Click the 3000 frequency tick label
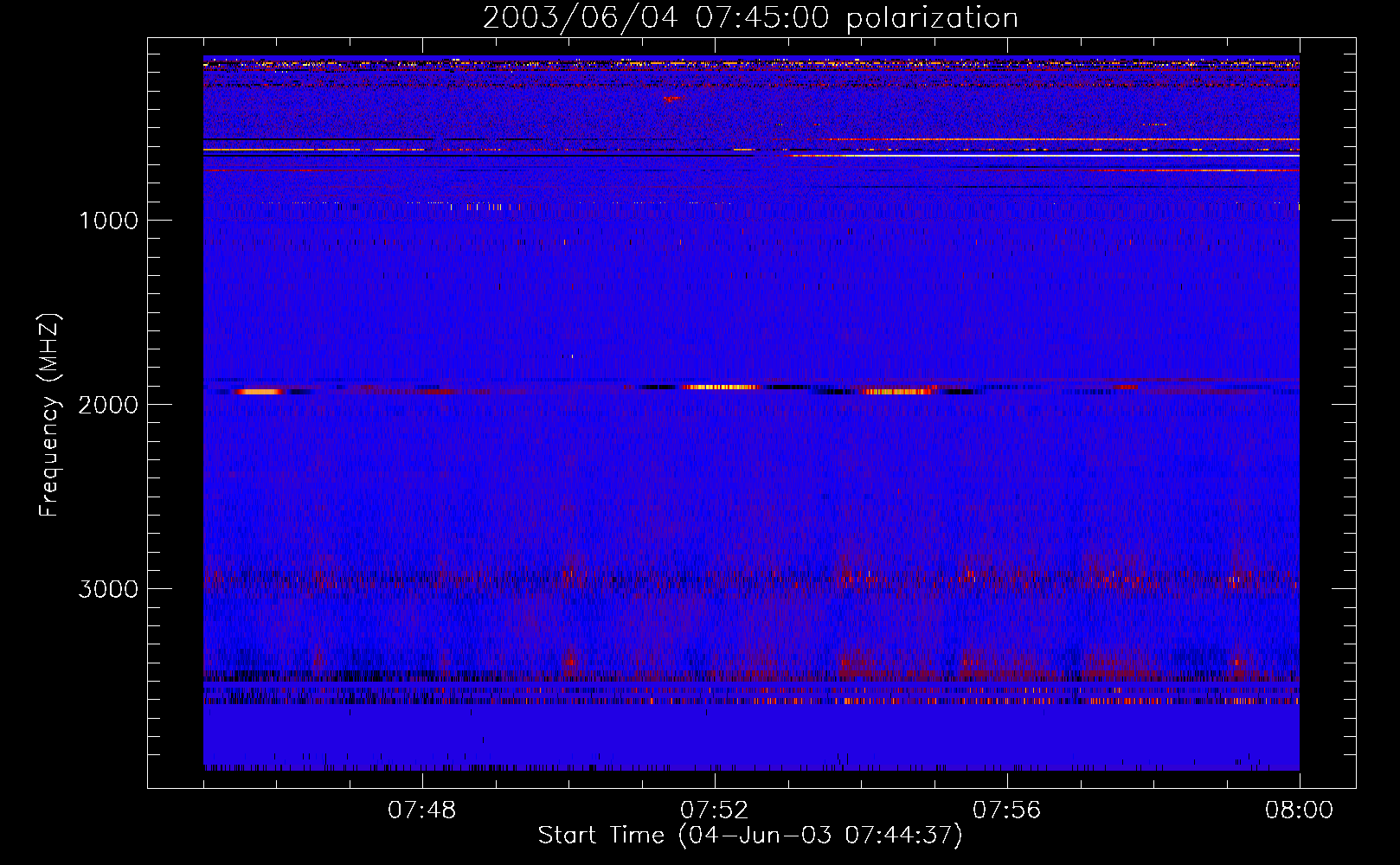This screenshot has width=1400, height=865. pos(108,589)
